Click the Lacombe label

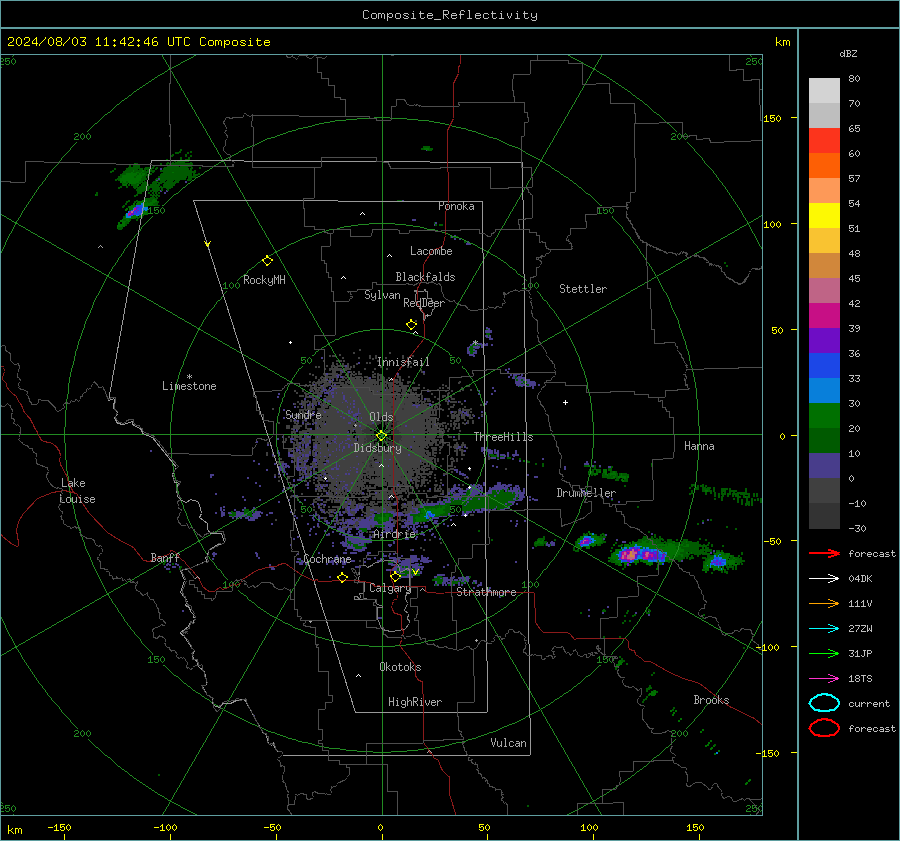tap(431, 251)
